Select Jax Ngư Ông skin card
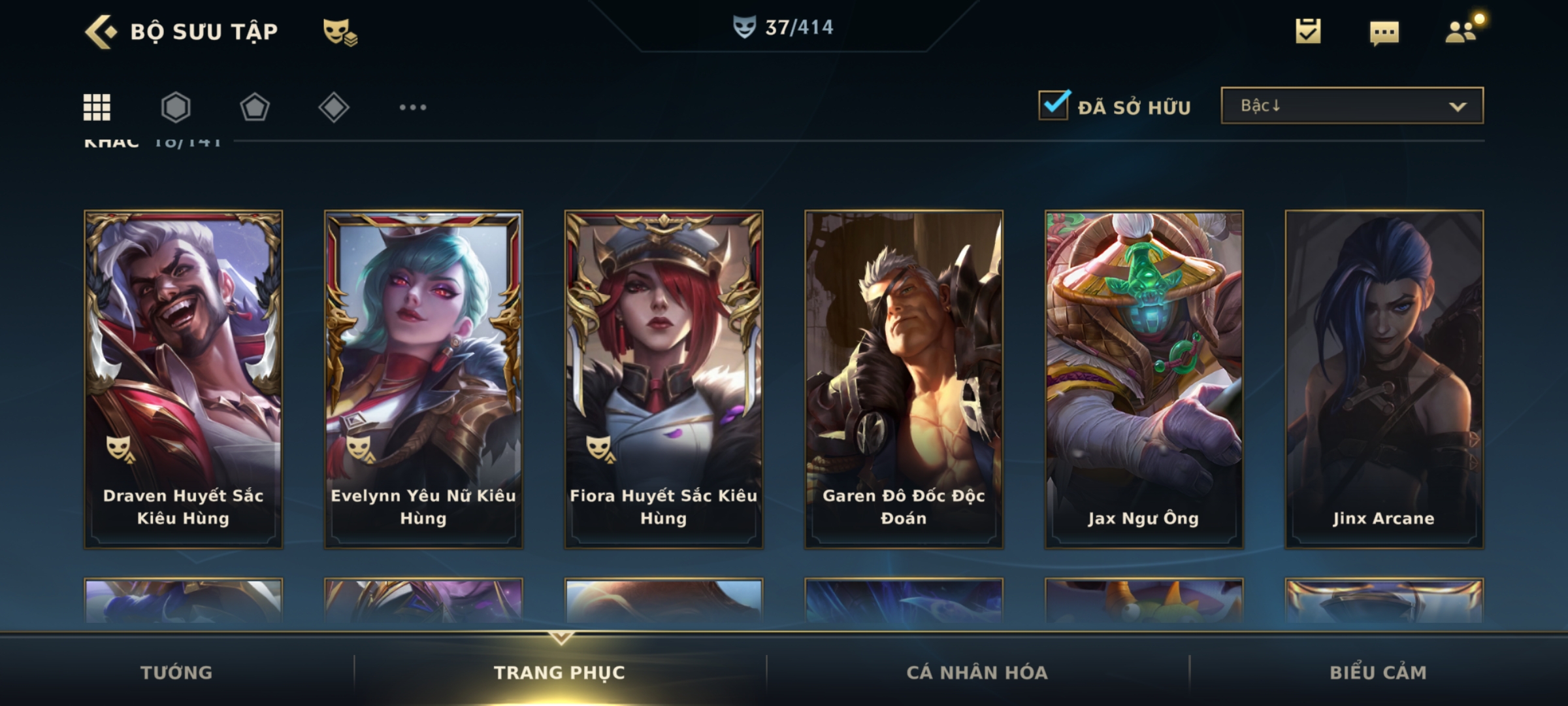The image size is (1568, 706). coord(1144,379)
